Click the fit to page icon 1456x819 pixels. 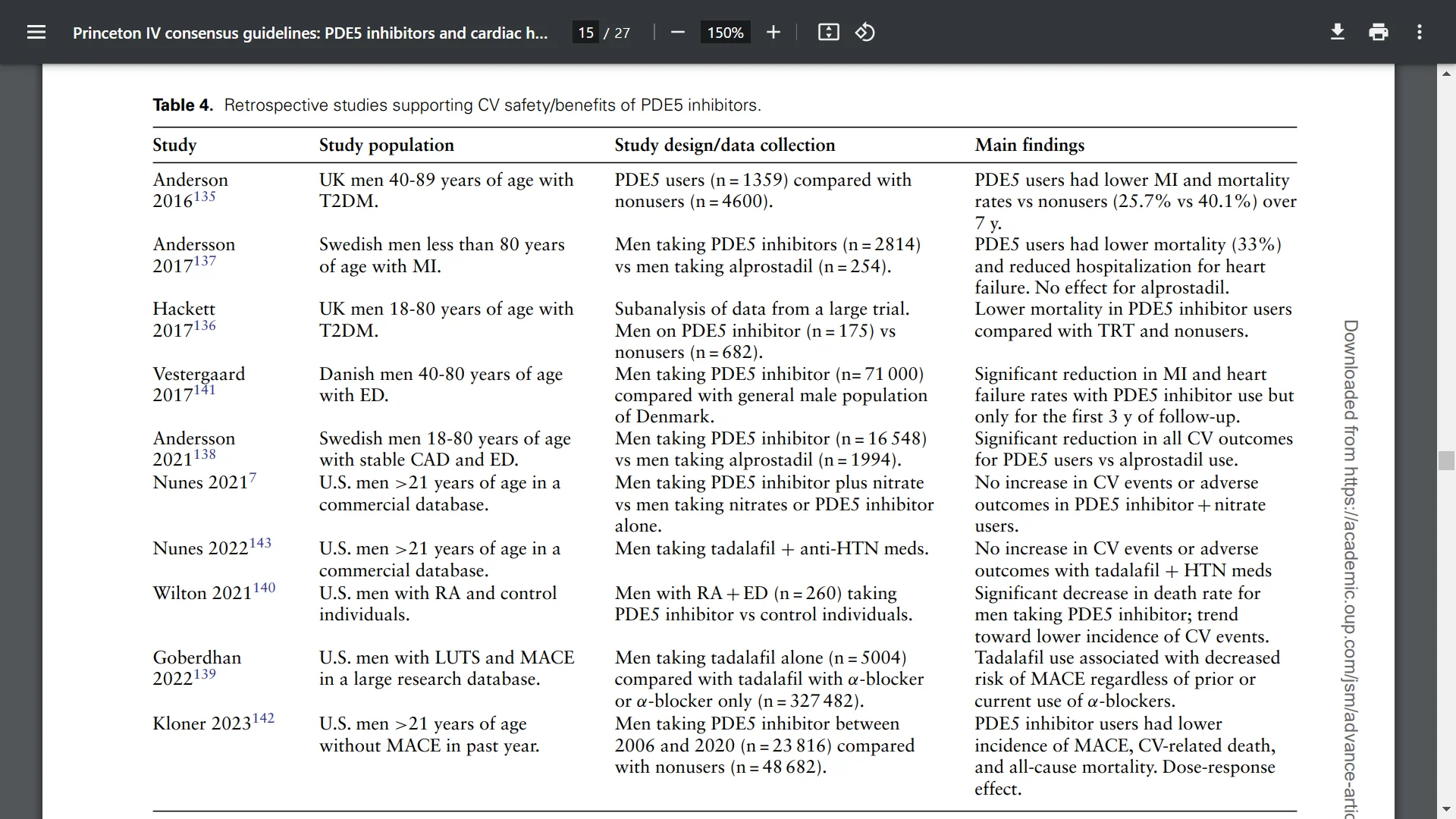[x=828, y=32]
